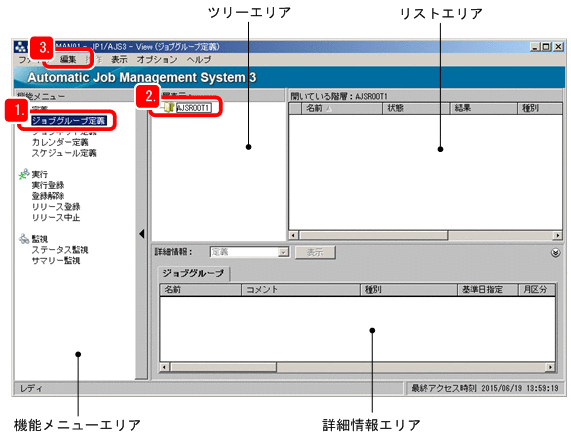
Task: Open the オプション menu
Action: coord(157,59)
